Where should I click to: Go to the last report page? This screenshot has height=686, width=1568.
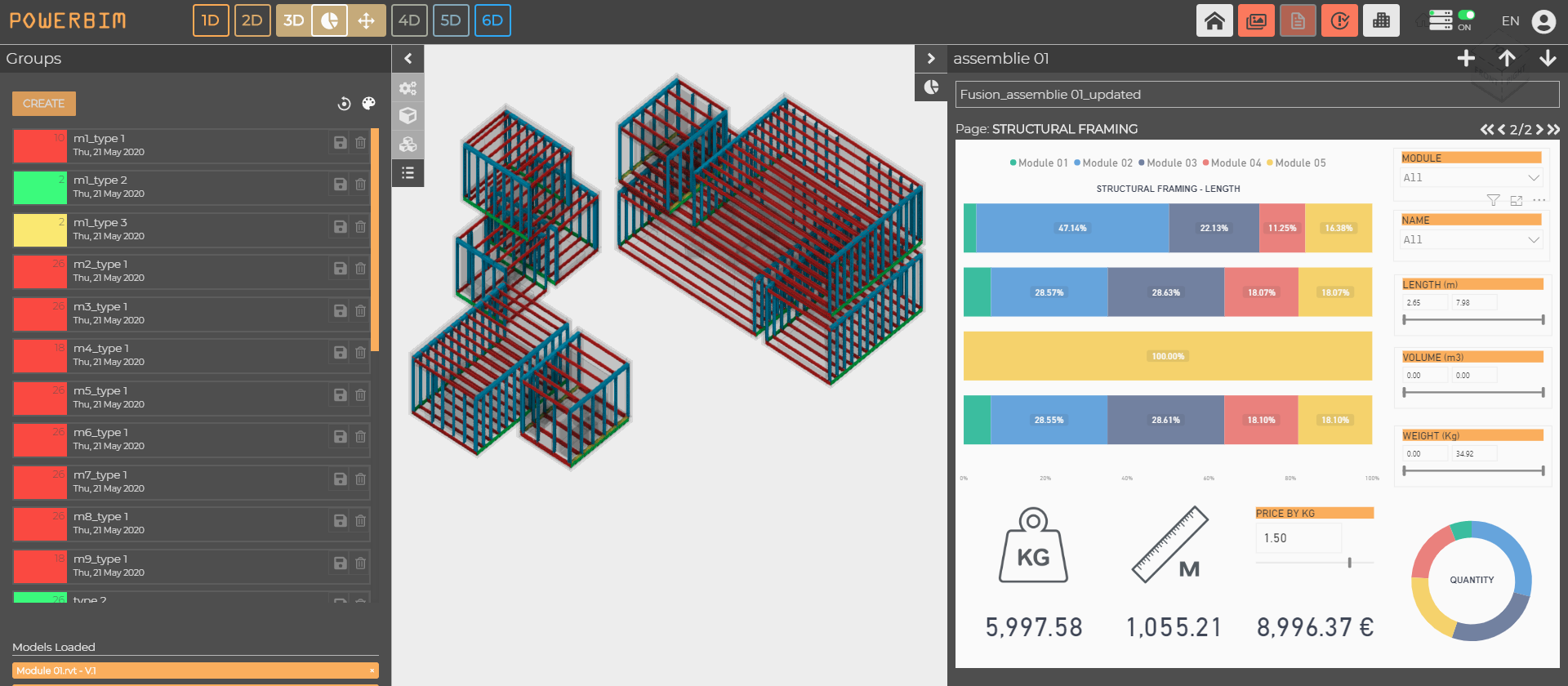(1553, 130)
